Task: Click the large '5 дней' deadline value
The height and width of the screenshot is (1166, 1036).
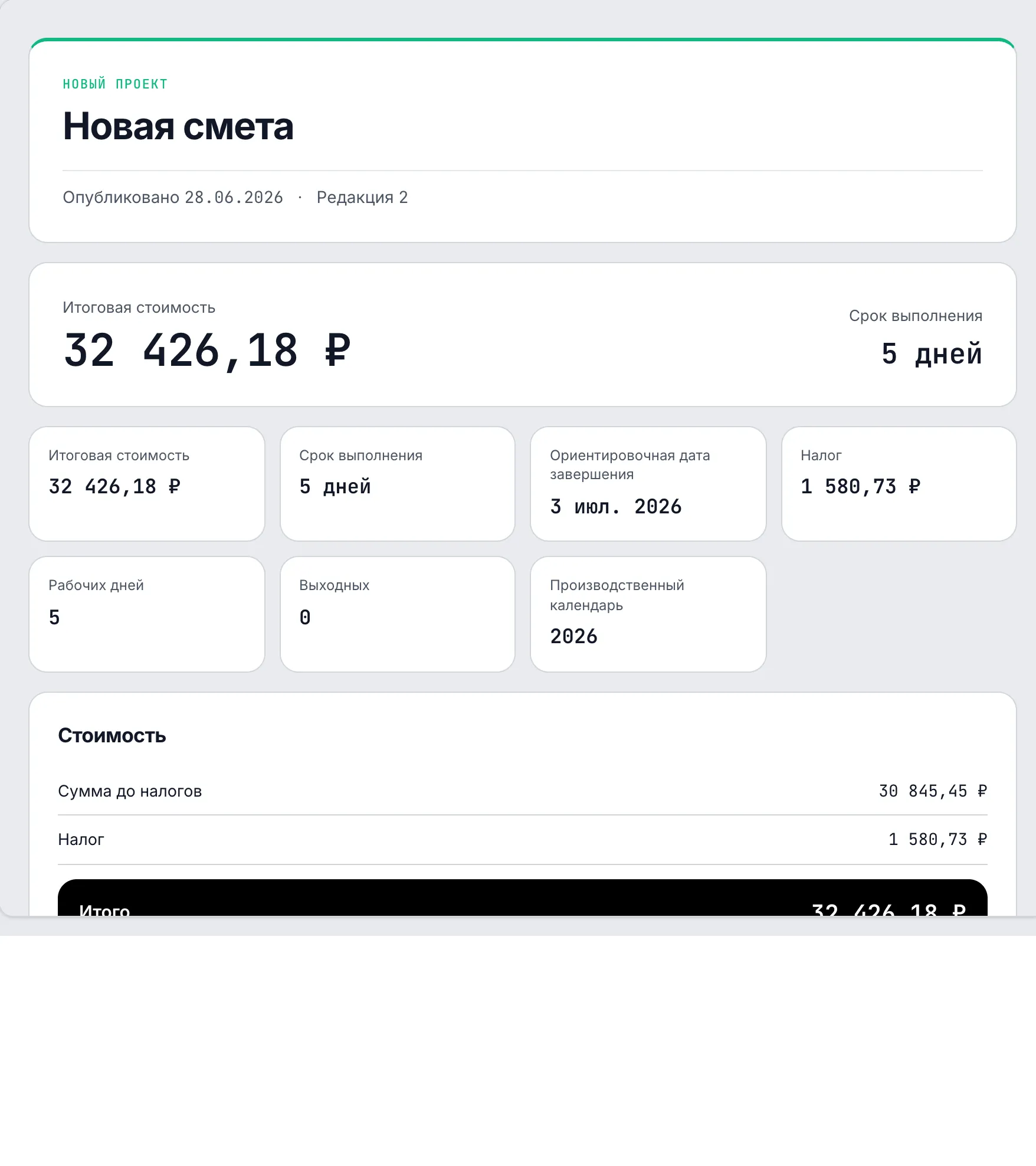Action: pyautogui.click(x=932, y=354)
